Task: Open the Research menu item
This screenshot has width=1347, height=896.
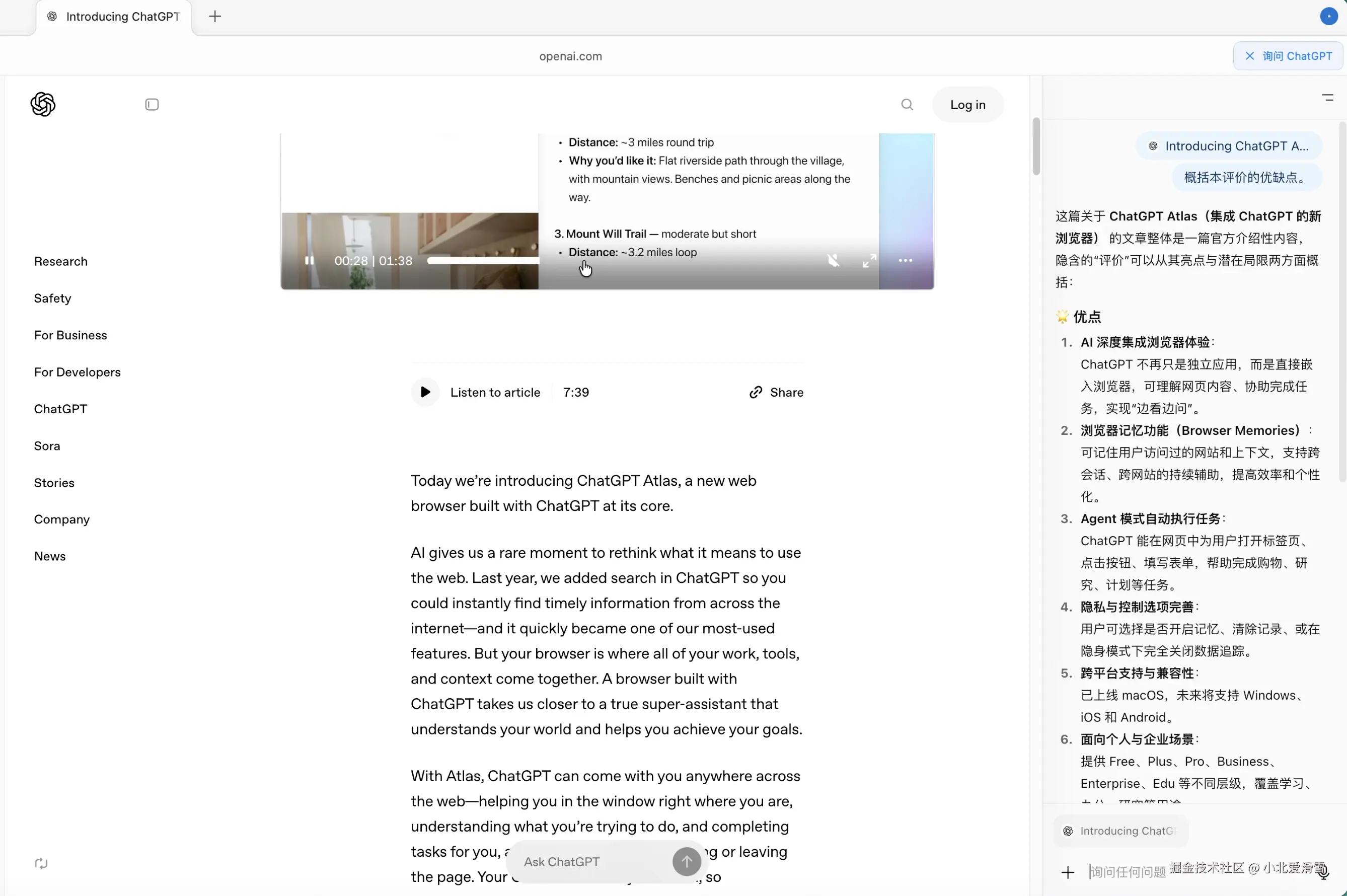Action: click(60, 261)
